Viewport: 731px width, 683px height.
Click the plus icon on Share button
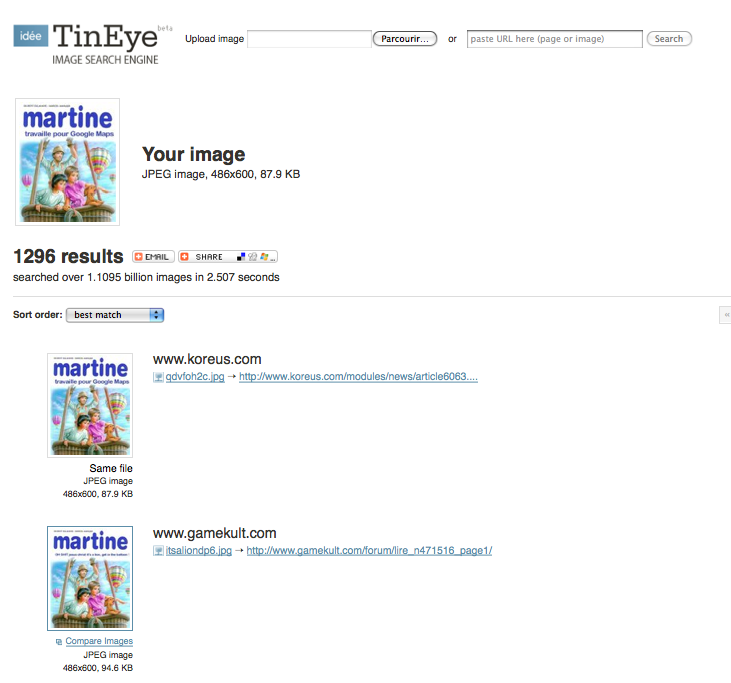tap(185, 257)
